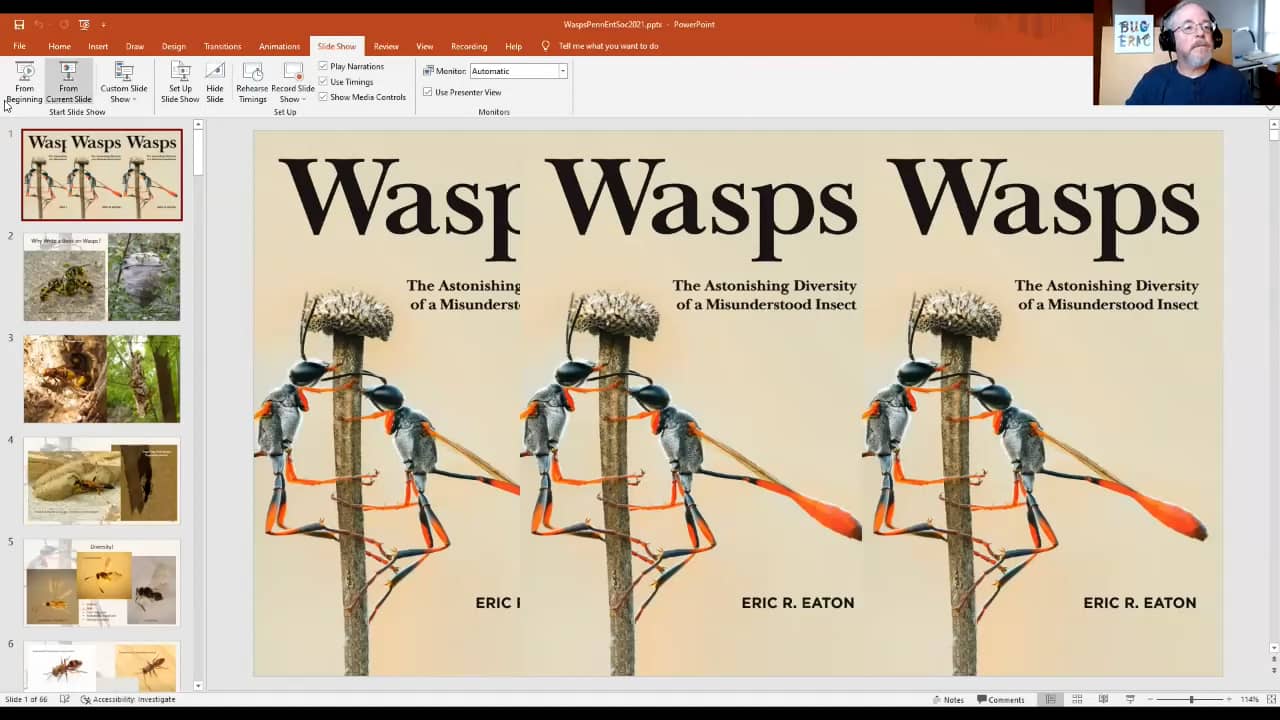The width and height of the screenshot is (1280, 720).
Task: Select the Slide Show tab
Action: click(x=336, y=46)
